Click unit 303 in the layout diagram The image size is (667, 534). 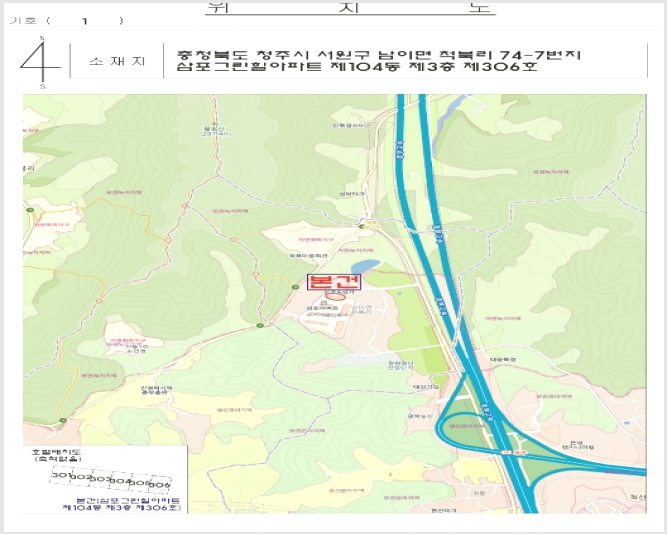pyautogui.click(x=101, y=479)
